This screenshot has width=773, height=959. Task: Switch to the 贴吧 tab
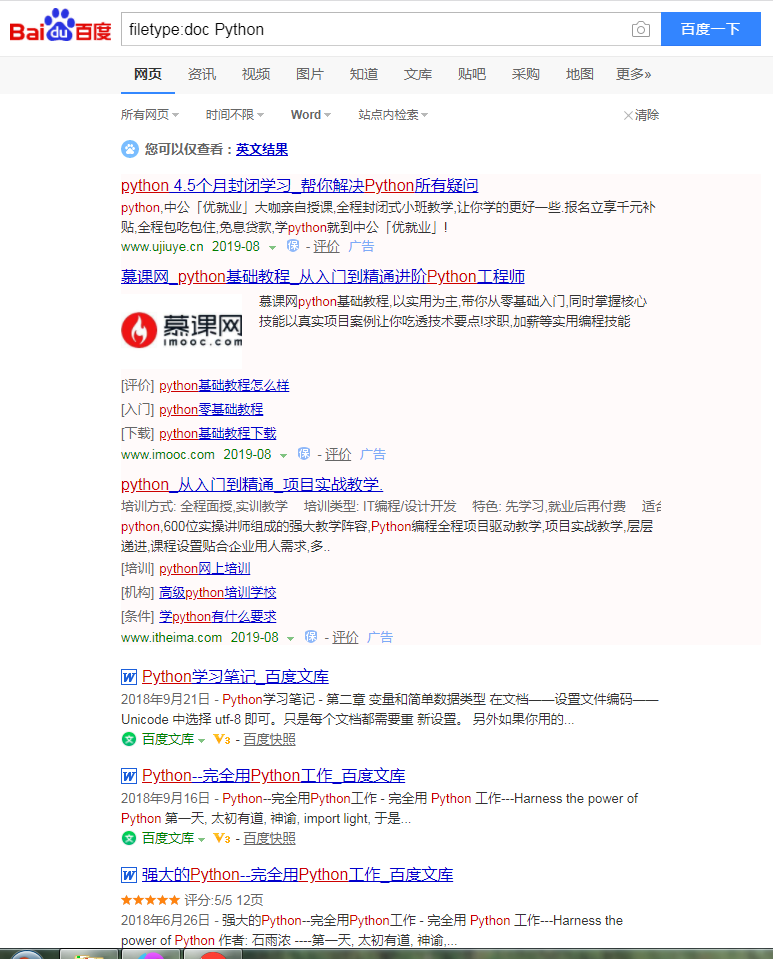click(472, 75)
